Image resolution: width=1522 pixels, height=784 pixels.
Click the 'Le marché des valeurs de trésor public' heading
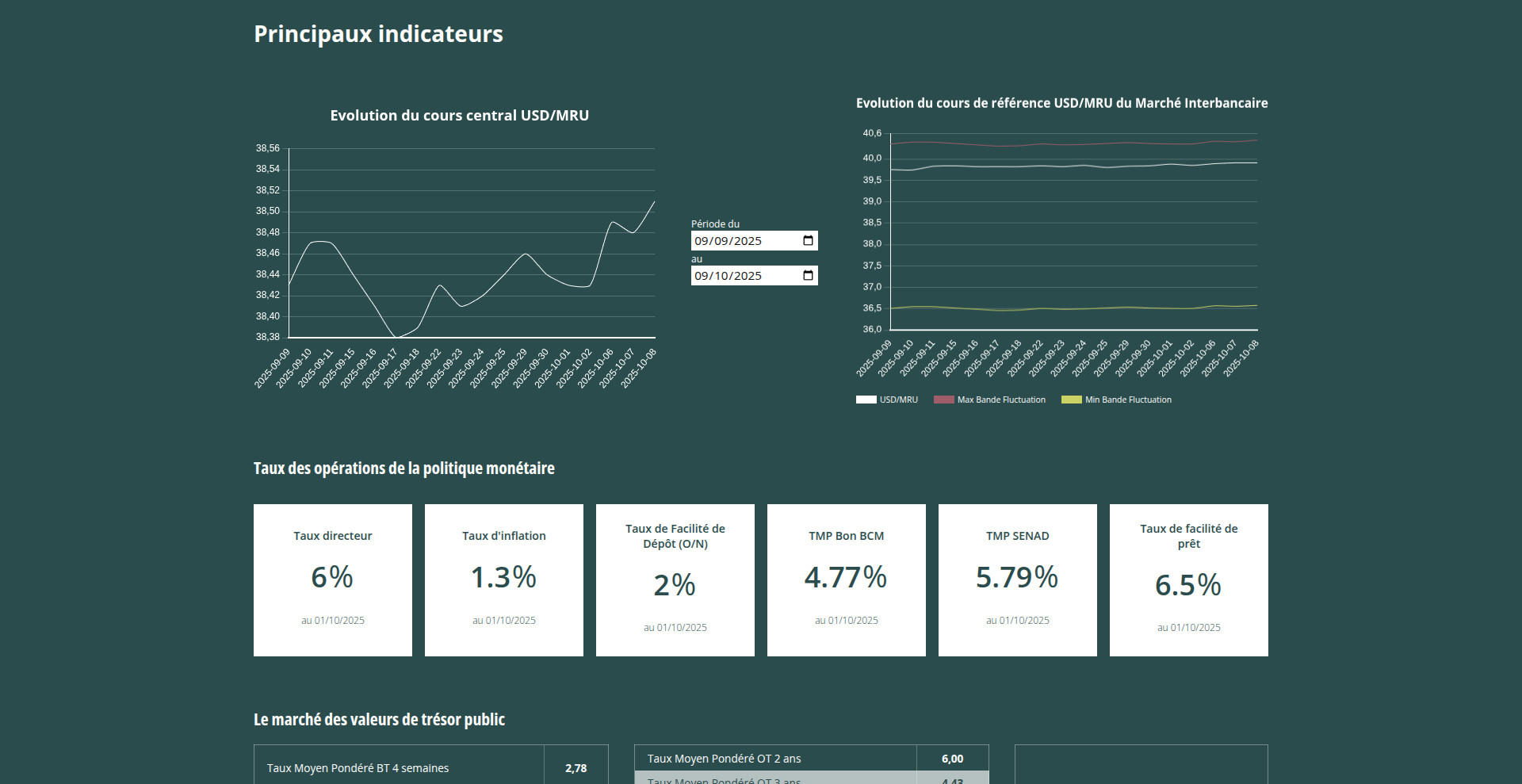pyautogui.click(x=379, y=720)
